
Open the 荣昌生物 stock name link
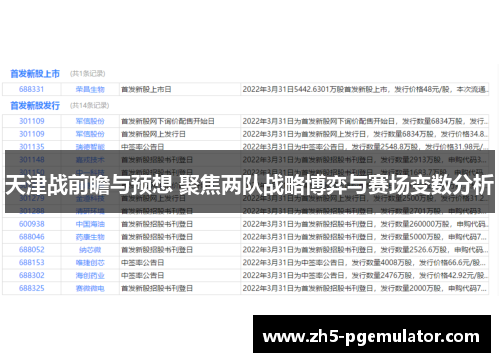90,89
